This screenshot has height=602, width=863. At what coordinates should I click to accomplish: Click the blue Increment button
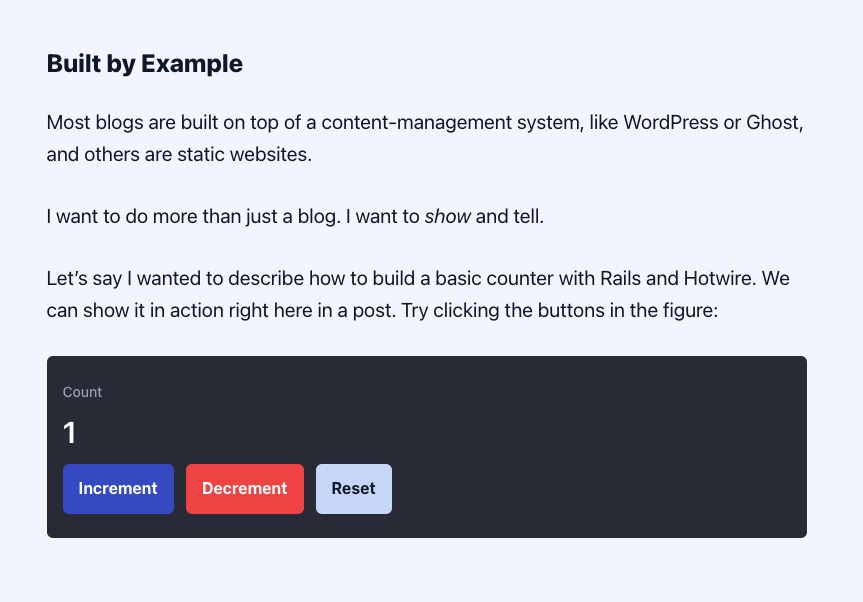(118, 489)
